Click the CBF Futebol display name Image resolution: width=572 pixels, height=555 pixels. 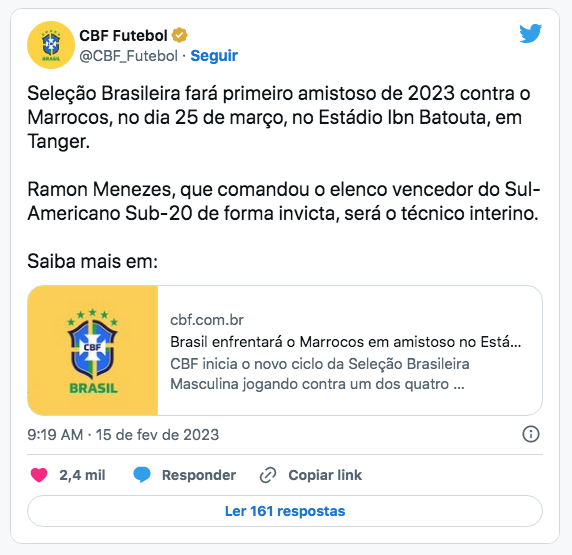click(x=123, y=35)
